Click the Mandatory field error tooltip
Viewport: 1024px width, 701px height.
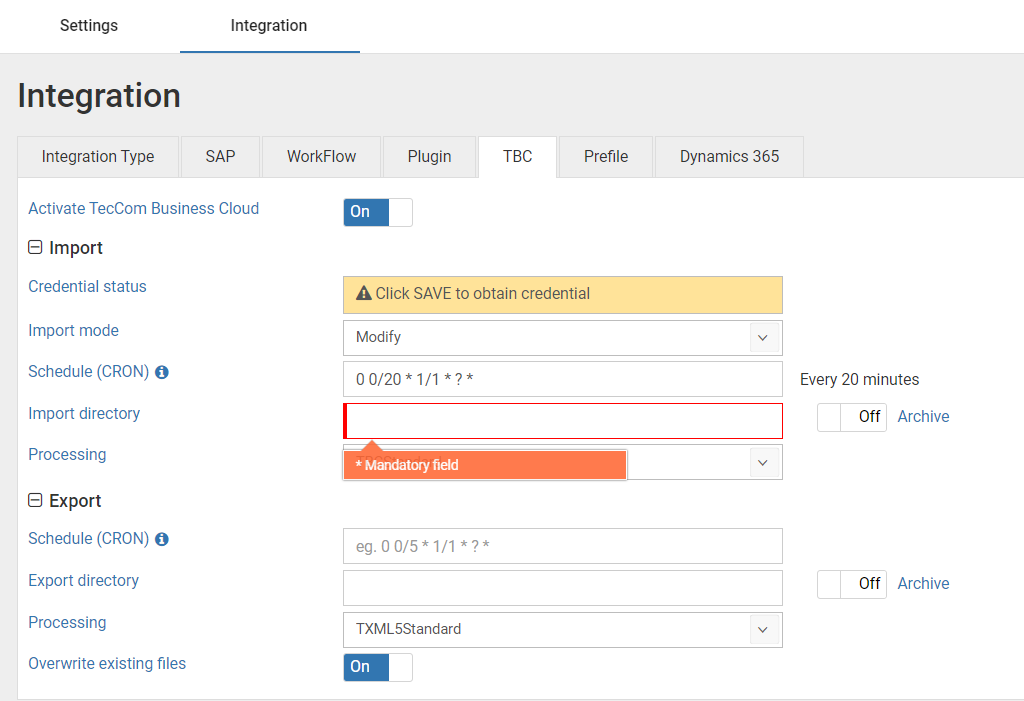pos(485,465)
